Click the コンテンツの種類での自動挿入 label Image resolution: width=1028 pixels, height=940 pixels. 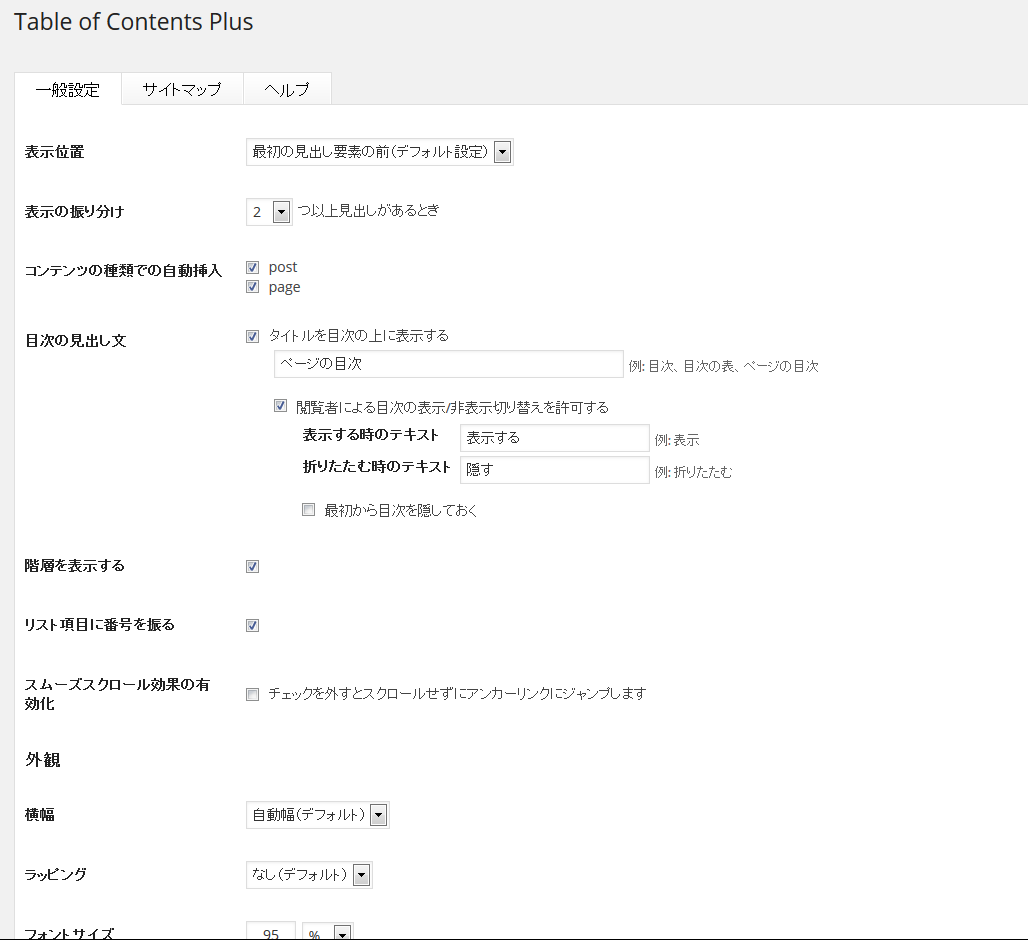tap(123, 271)
